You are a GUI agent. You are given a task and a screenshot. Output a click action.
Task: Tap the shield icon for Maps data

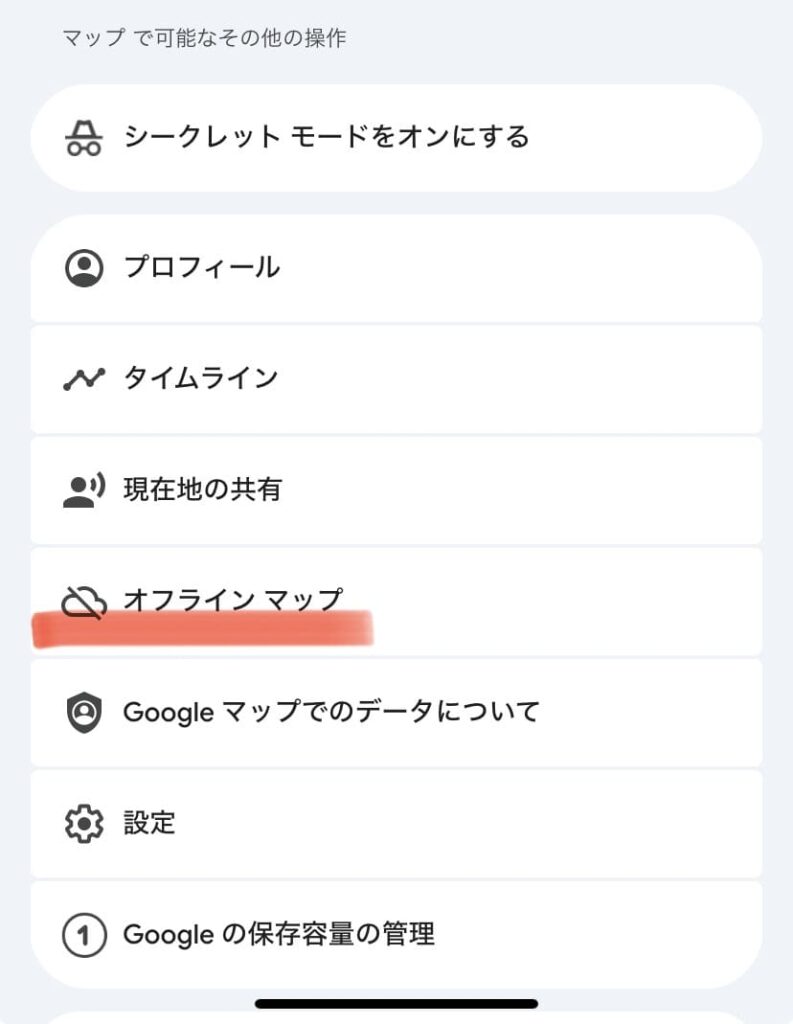[x=84, y=712]
